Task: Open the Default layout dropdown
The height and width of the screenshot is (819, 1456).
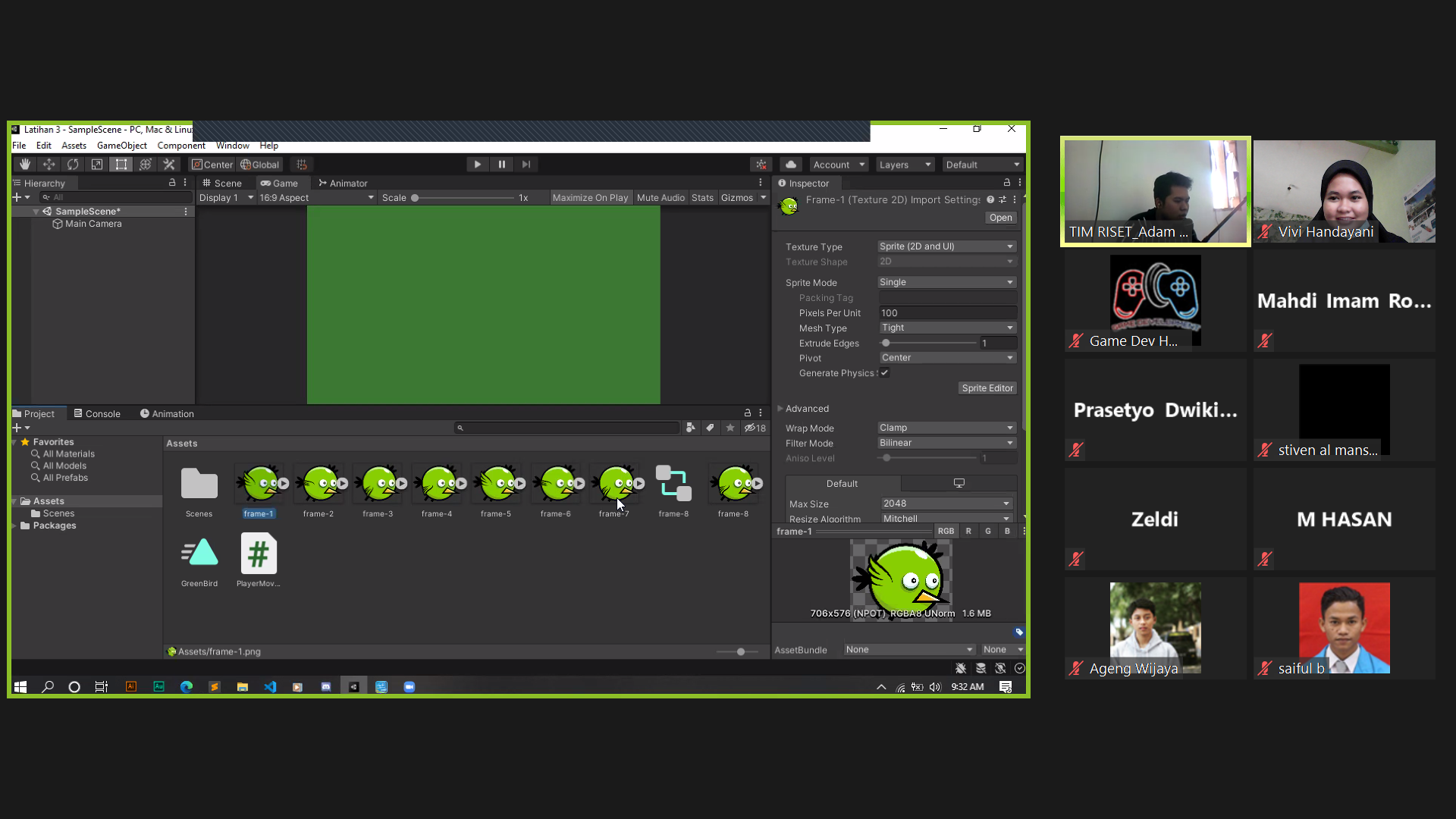Action: click(982, 165)
